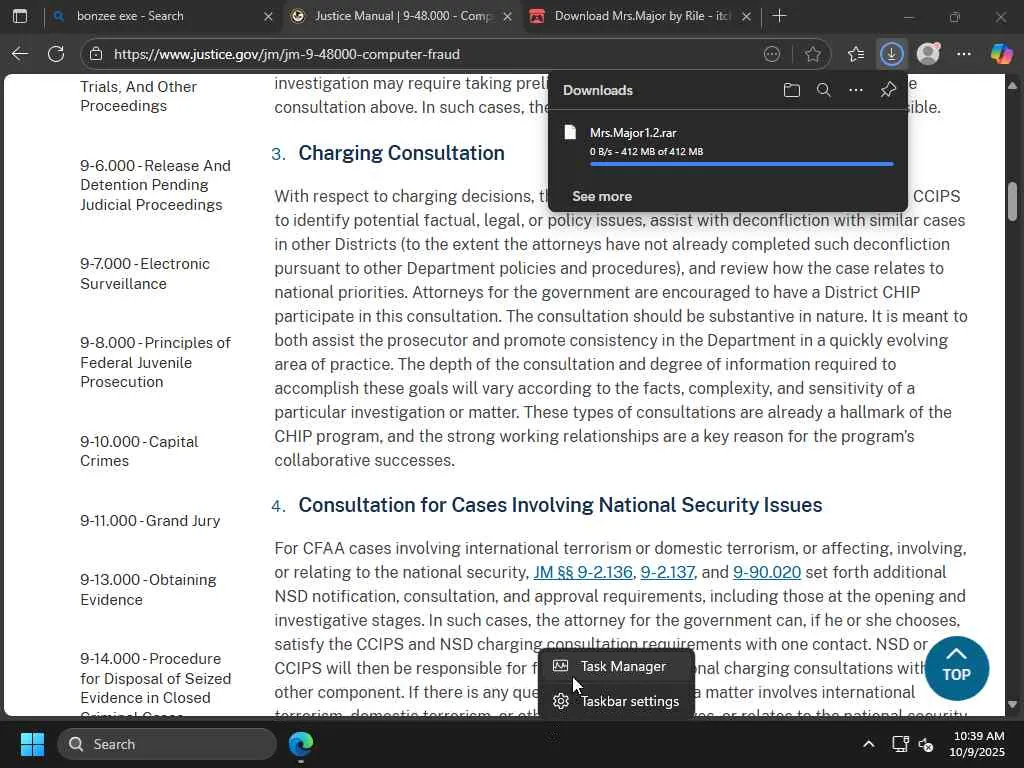Open 9-13.000 Obtaining Evidence sidebar link
This screenshot has width=1024, height=768.
tap(148, 590)
